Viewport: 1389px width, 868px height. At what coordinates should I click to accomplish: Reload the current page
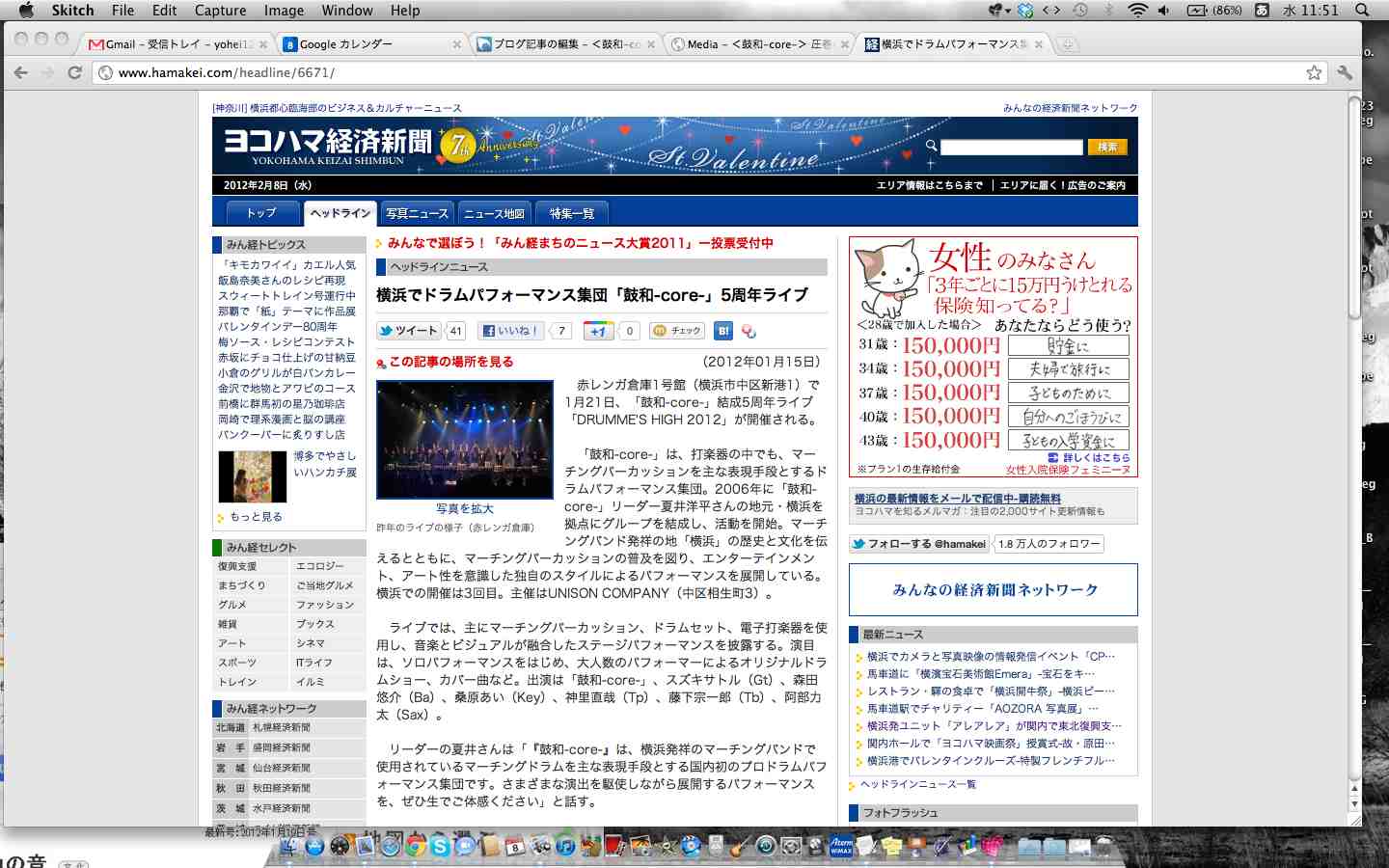[74, 72]
